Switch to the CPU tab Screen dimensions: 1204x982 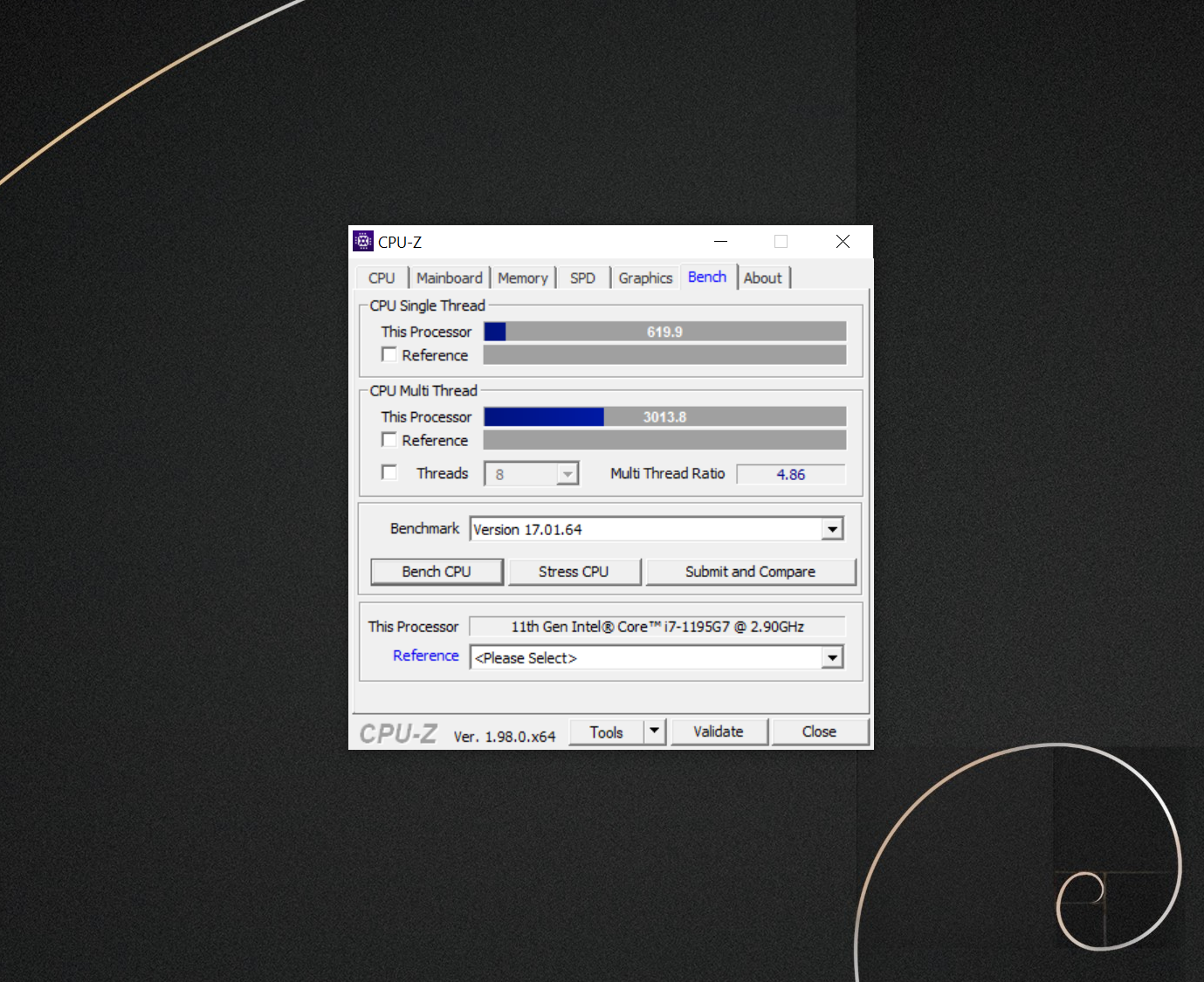[382, 278]
